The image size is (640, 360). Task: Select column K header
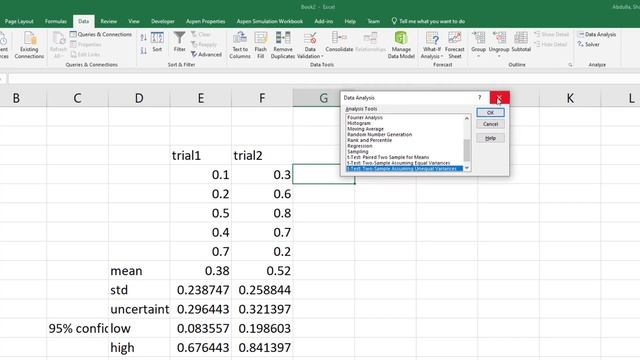(570, 98)
